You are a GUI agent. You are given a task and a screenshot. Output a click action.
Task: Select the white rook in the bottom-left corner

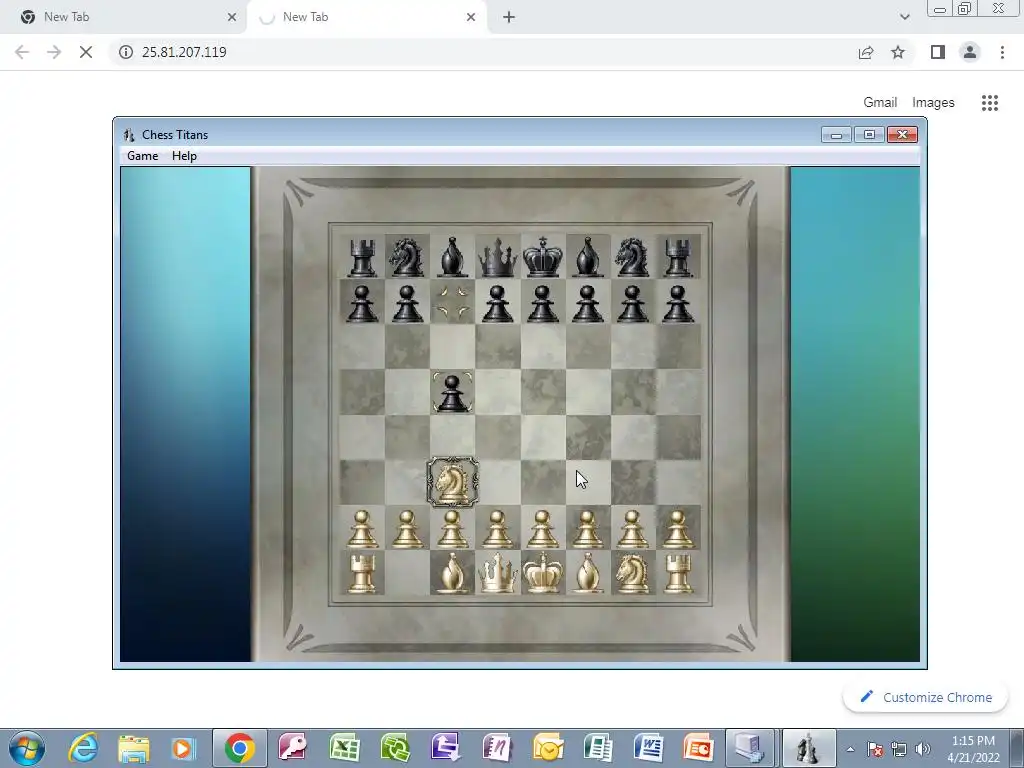click(362, 573)
